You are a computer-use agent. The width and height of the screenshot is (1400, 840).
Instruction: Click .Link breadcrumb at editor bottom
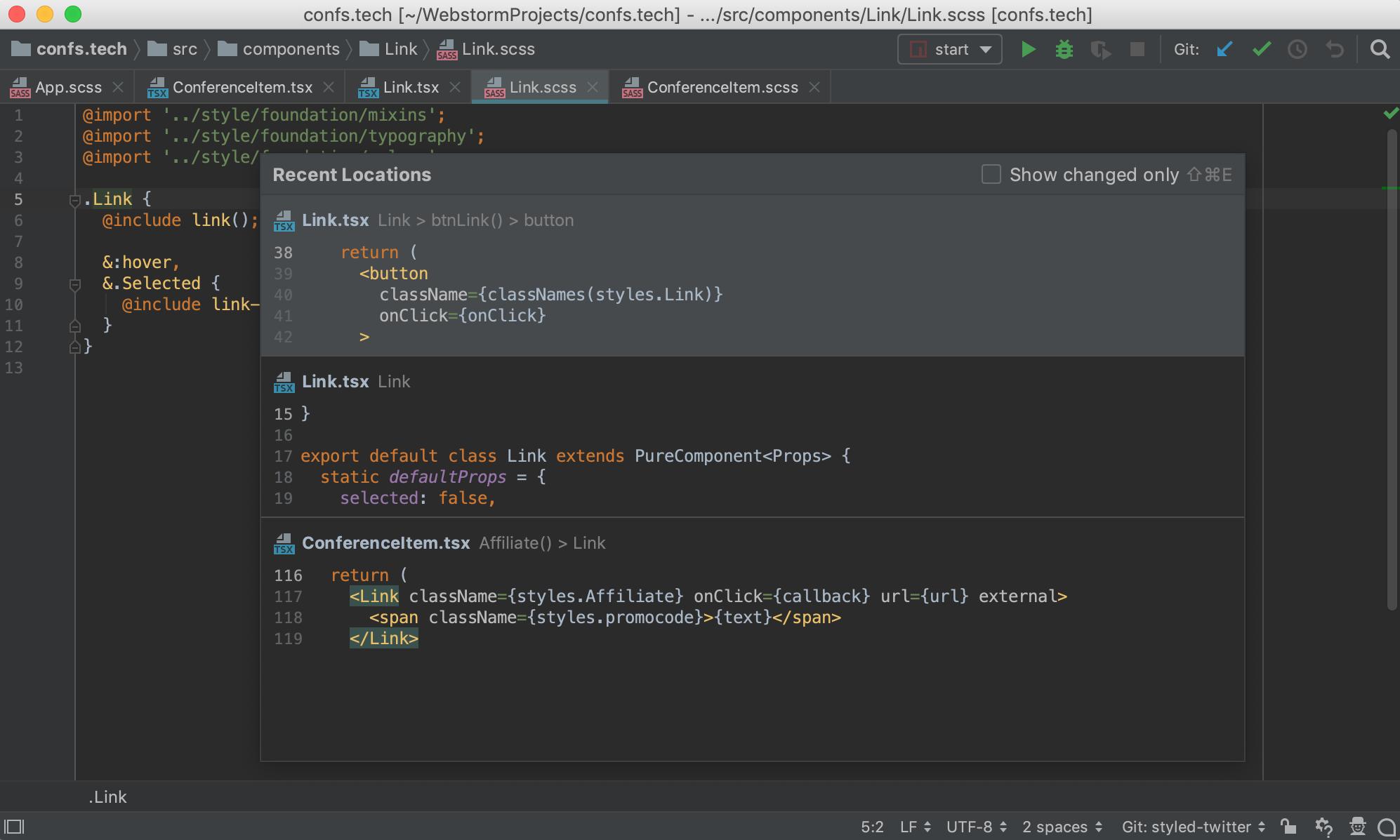click(x=107, y=796)
